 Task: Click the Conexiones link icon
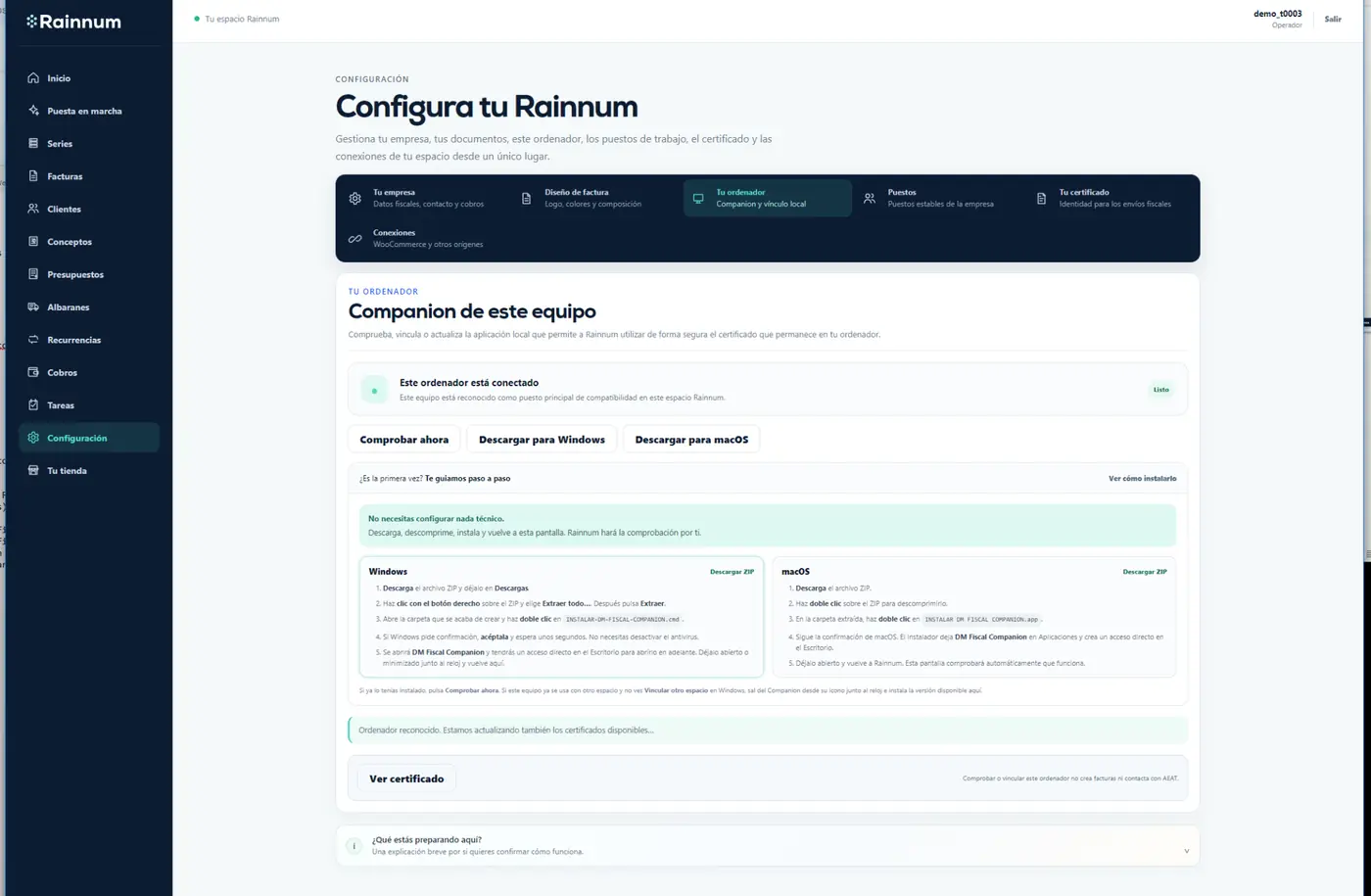pos(355,238)
